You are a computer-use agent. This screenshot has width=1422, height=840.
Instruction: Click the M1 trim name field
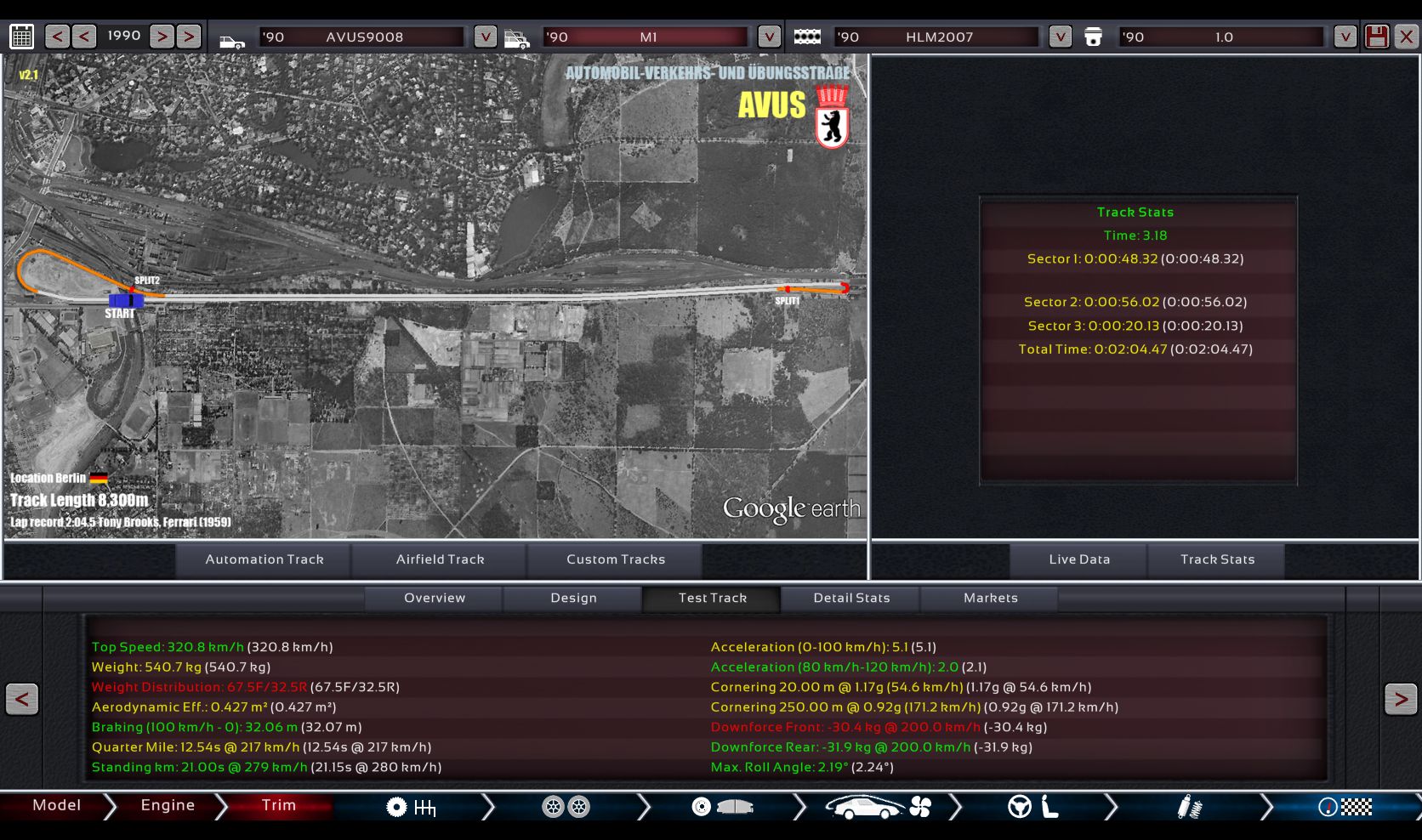[646, 37]
